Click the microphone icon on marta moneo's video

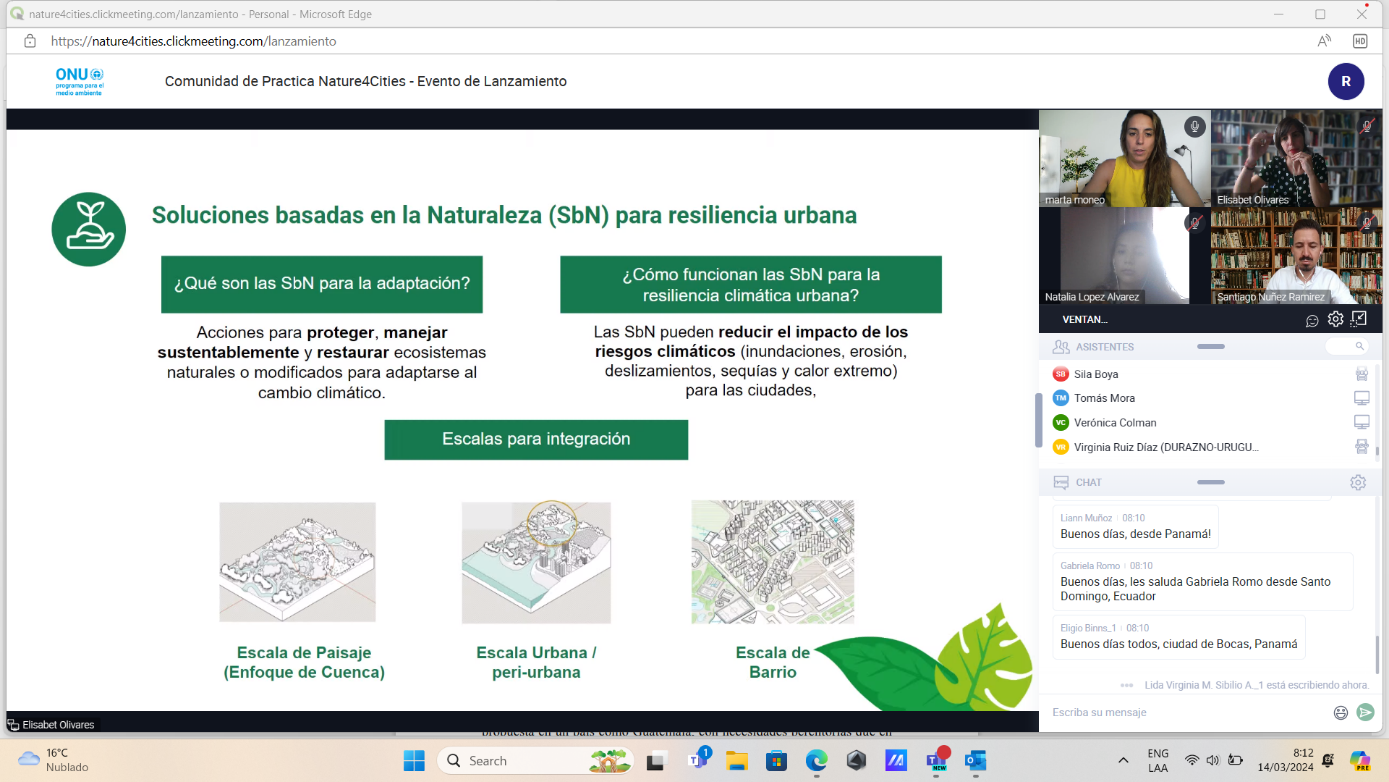coord(1194,126)
